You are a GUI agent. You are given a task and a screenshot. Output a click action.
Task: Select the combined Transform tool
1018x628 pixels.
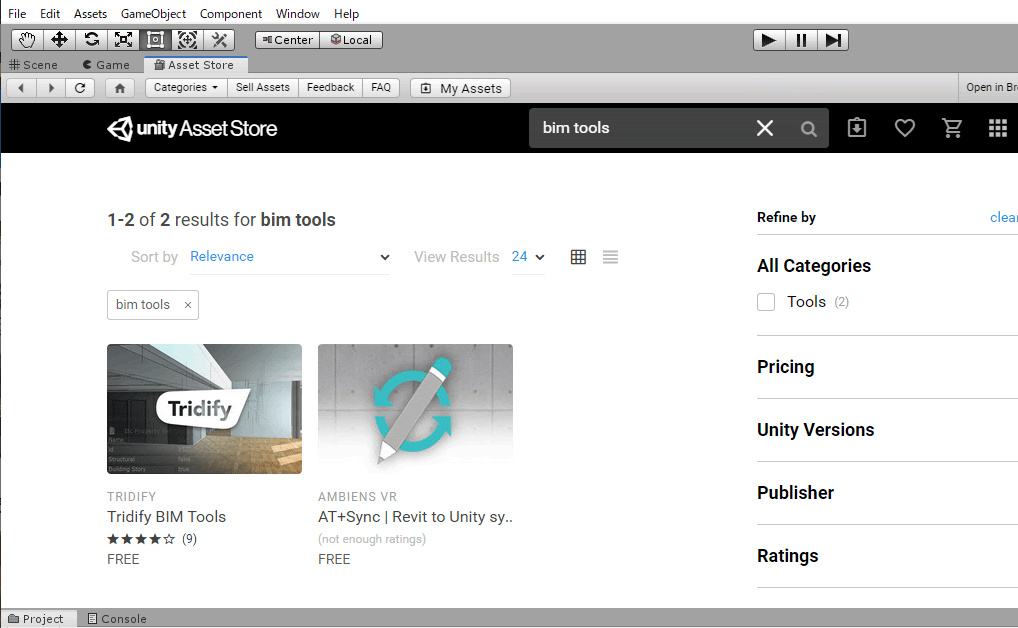(x=187, y=40)
